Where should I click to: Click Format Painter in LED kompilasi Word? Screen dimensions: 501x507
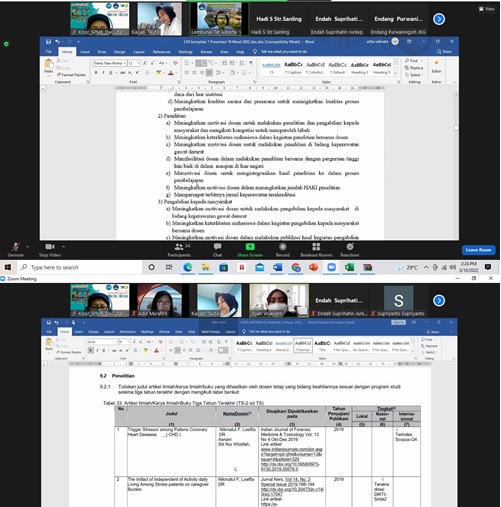[71, 75]
